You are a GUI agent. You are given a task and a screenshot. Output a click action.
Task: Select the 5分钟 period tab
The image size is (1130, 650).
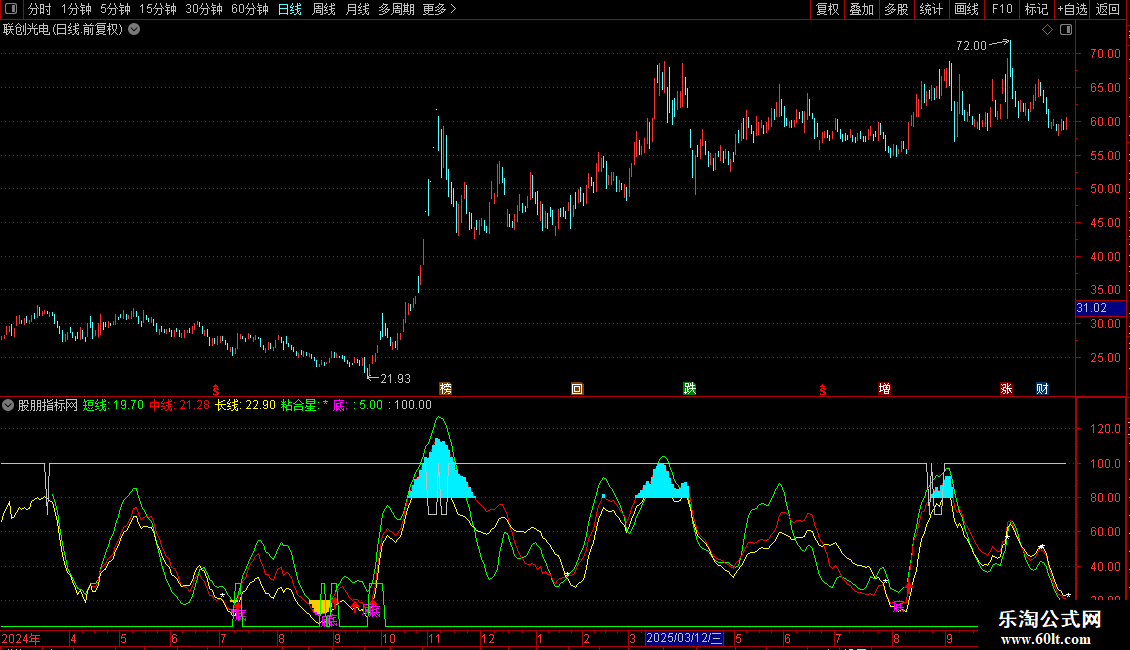[x=115, y=9]
